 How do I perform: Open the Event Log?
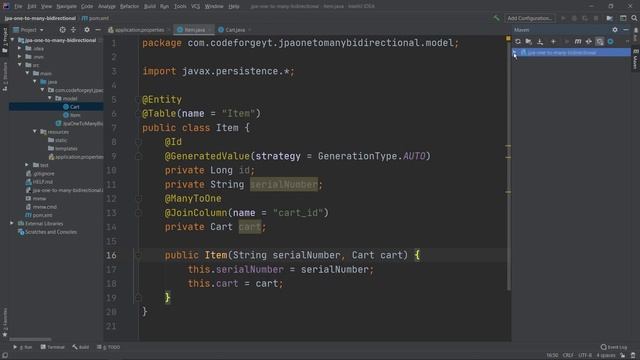pyautogui.click(x=614, y=347)
